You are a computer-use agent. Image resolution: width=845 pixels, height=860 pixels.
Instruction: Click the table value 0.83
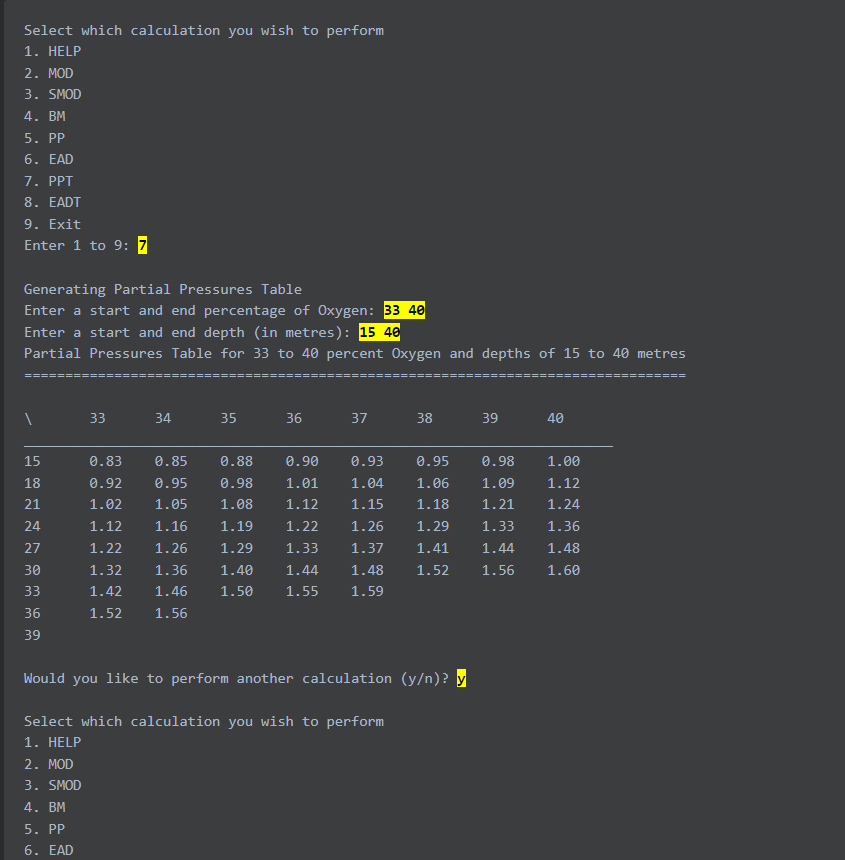106,461
